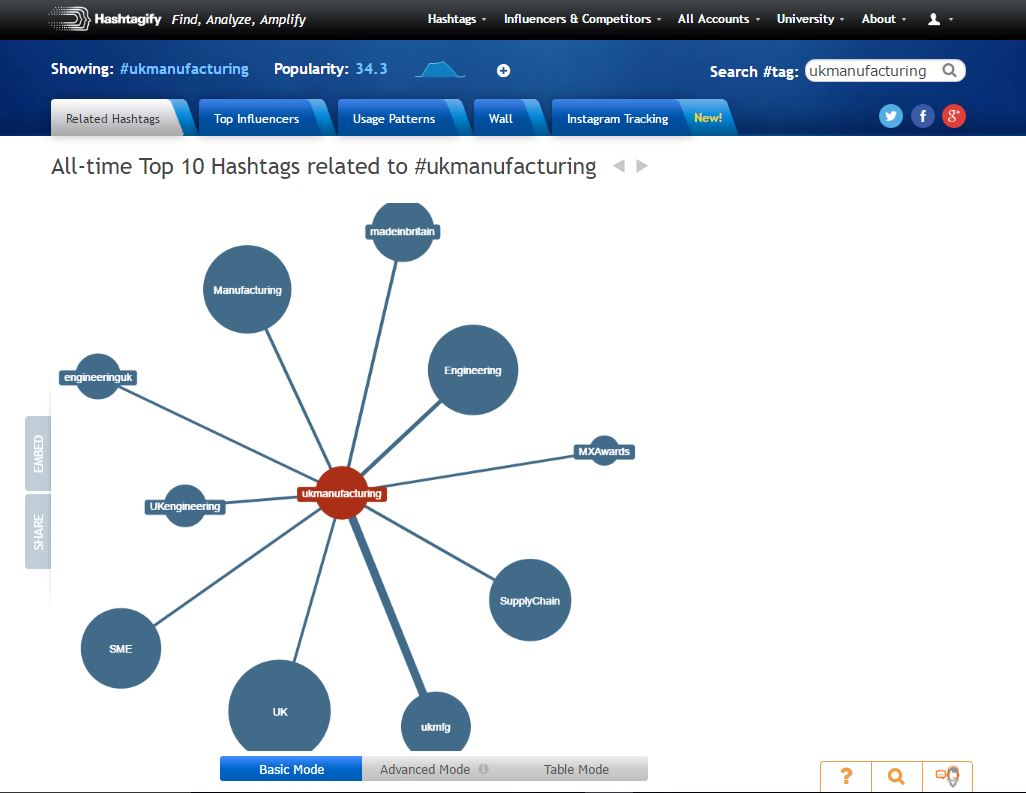Image resolution: width=1026 pixels, height=793 pixels.
Task: Add a hashtag with the plus icon
Action: pos(503,70)
